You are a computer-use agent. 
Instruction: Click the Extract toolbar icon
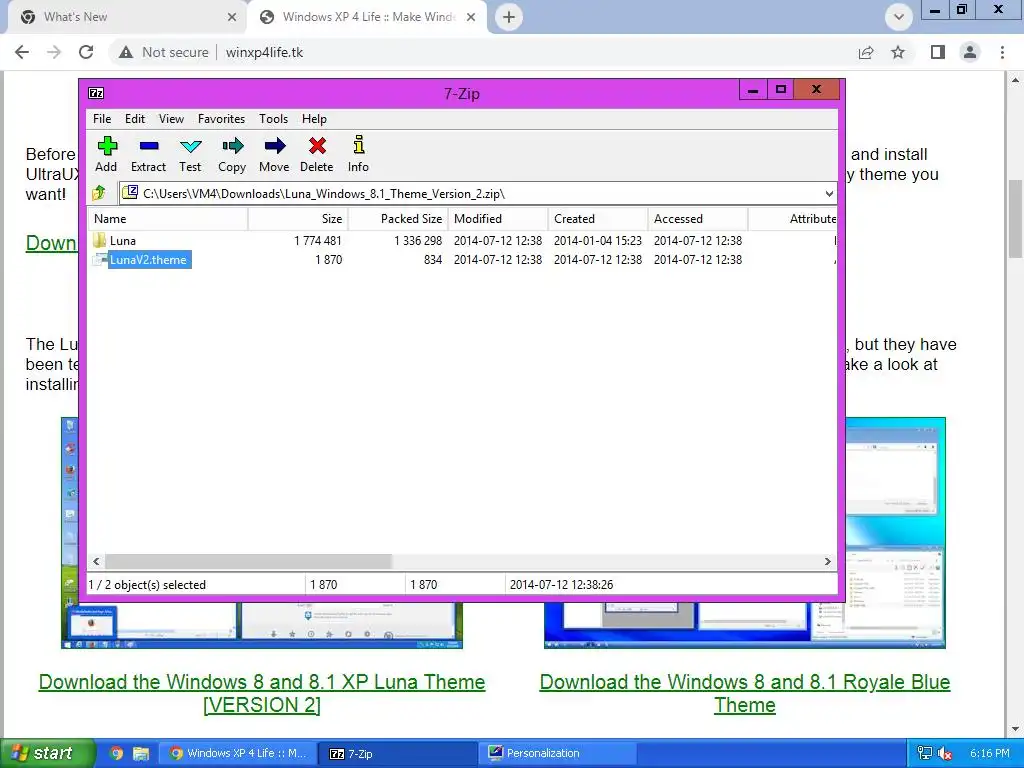[x=148, y=146]
